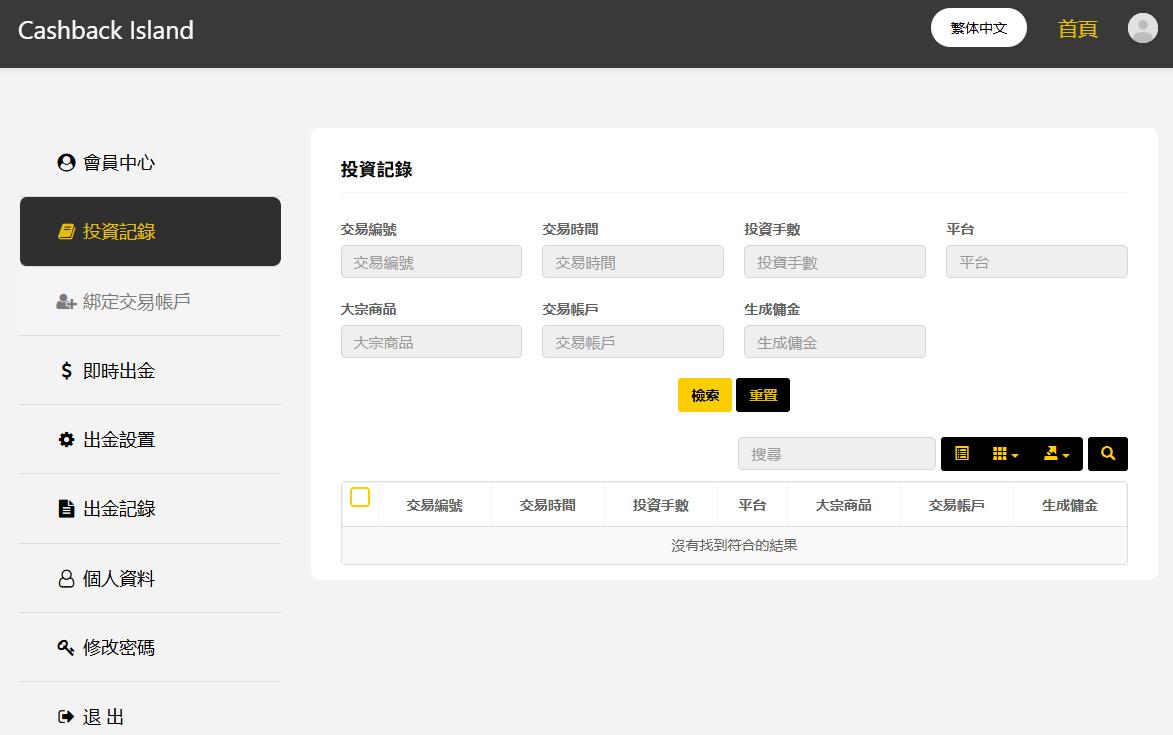Click the 沒有找到符合的結果 empty row
Viewport: 1173px width, 735px height.
point(734,546)
